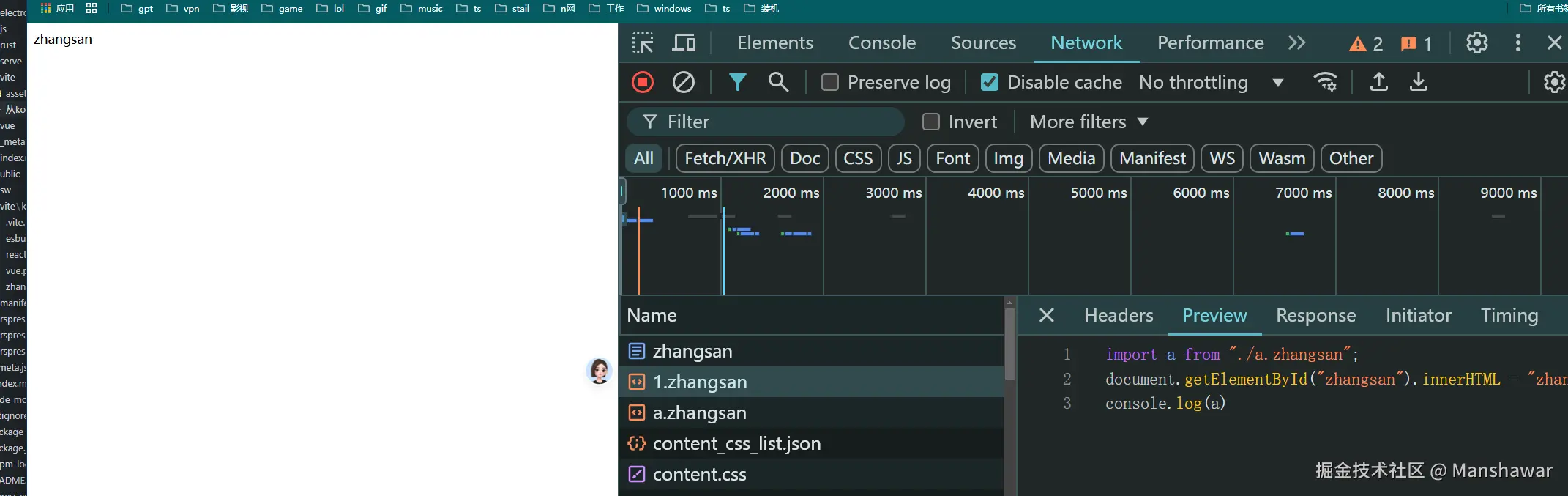
Task: Filter requests by Img
Action: [1009, 158]
